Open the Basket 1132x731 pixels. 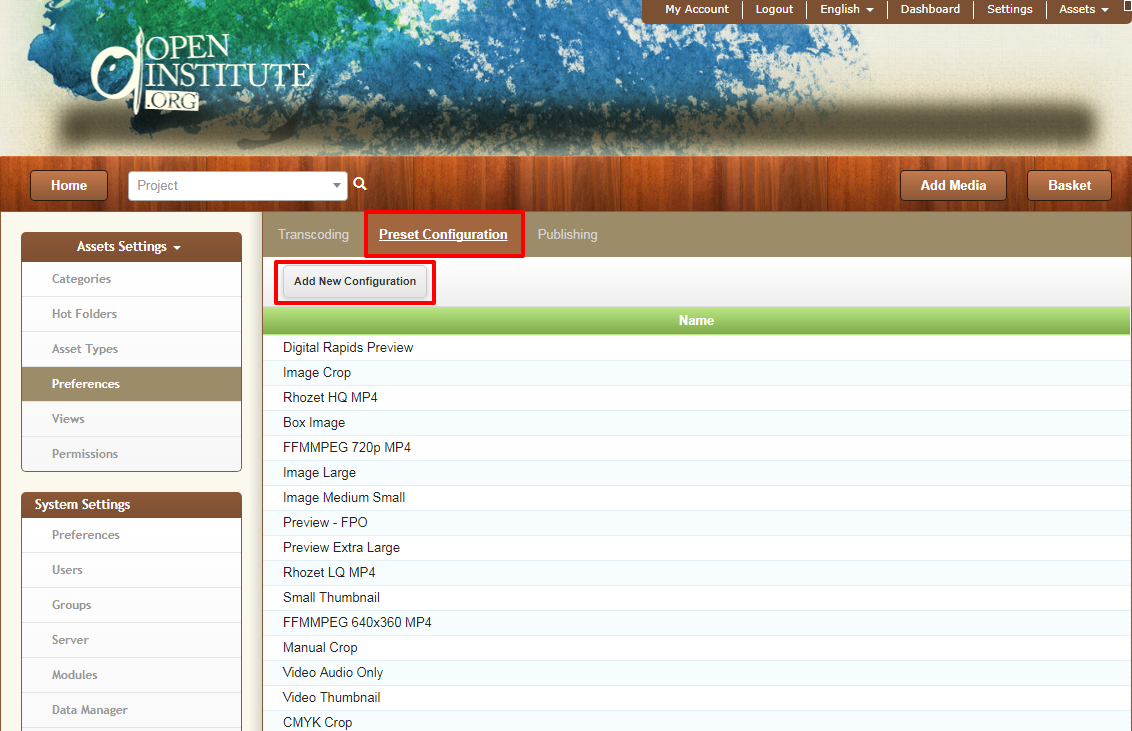(x=1069, y=185)
